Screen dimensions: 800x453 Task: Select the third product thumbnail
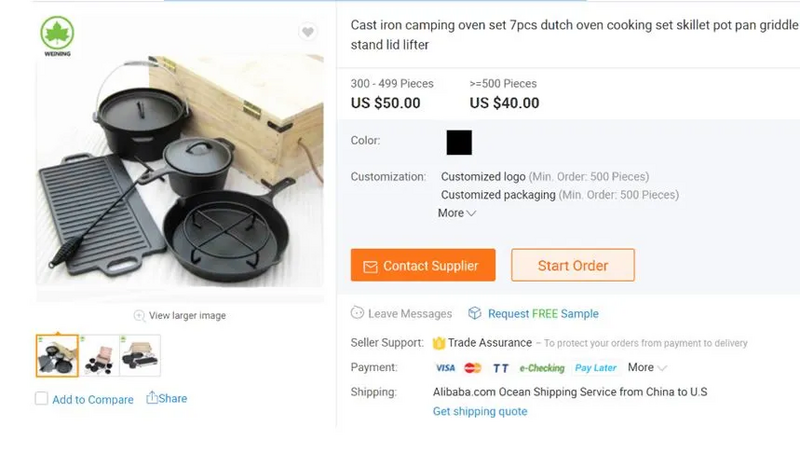pyautogui.click(x=140, y=355)
